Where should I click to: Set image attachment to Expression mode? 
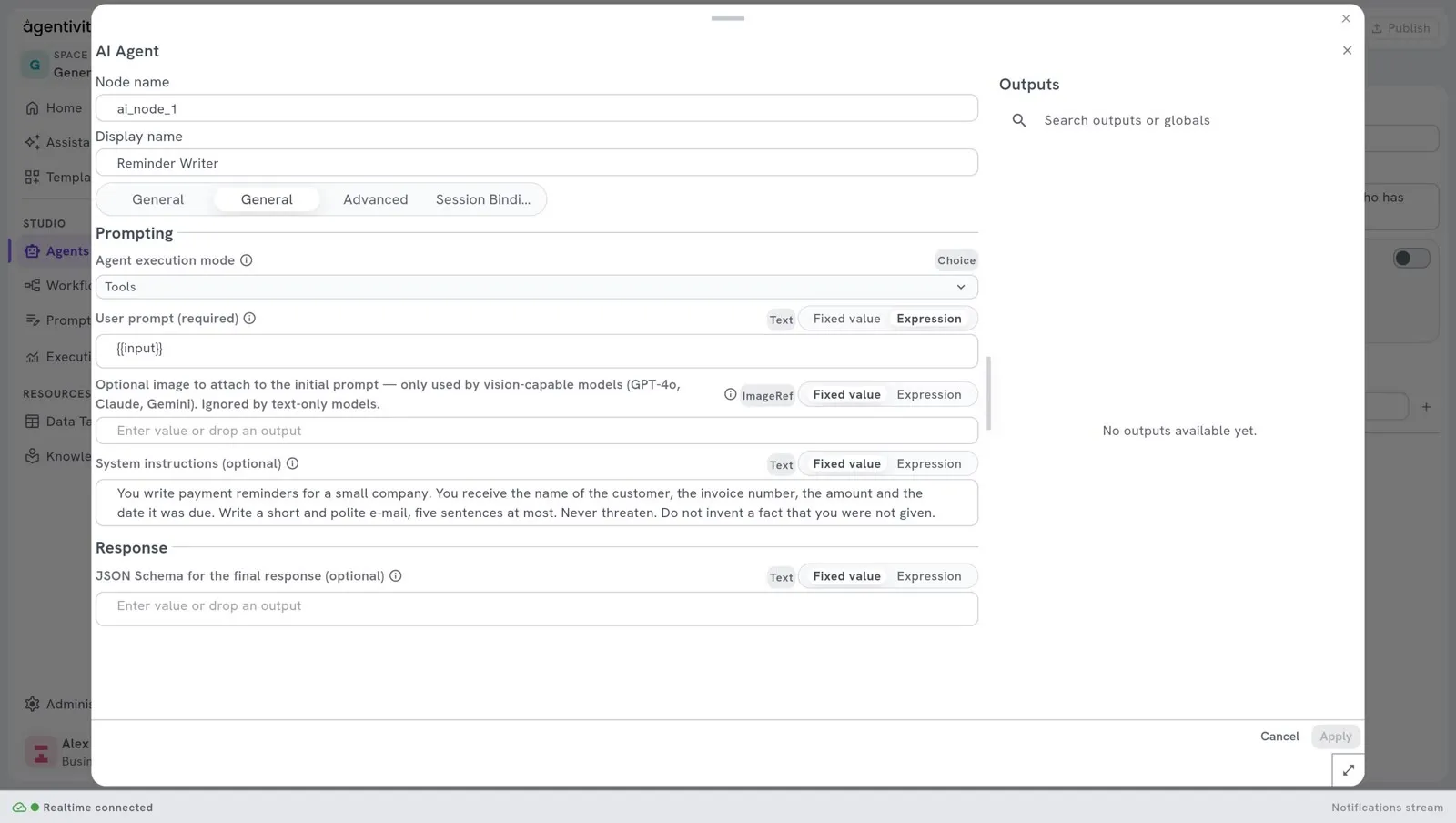coord(929,394)
